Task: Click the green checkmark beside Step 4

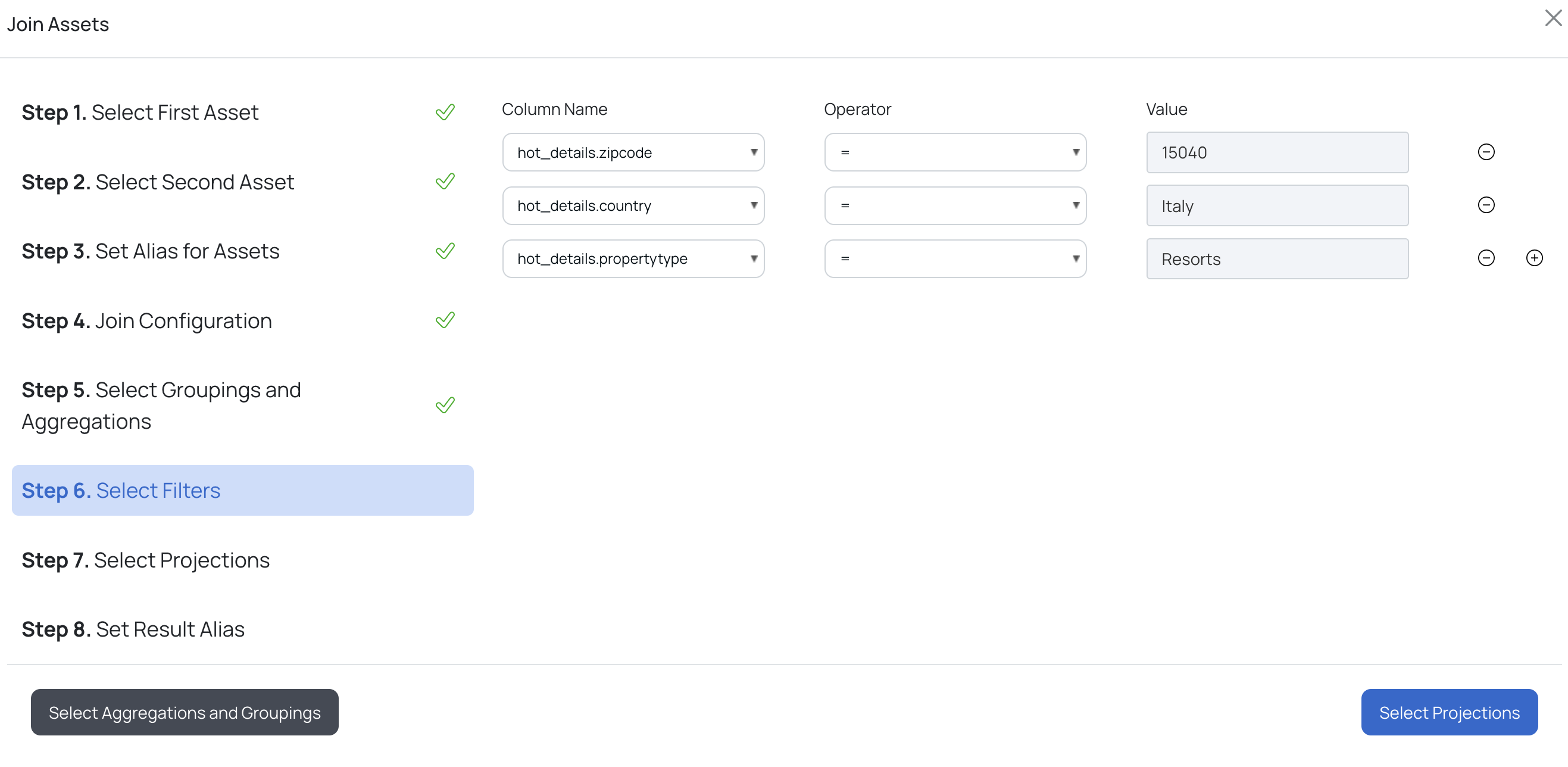Action: click(x=445, y=320)
